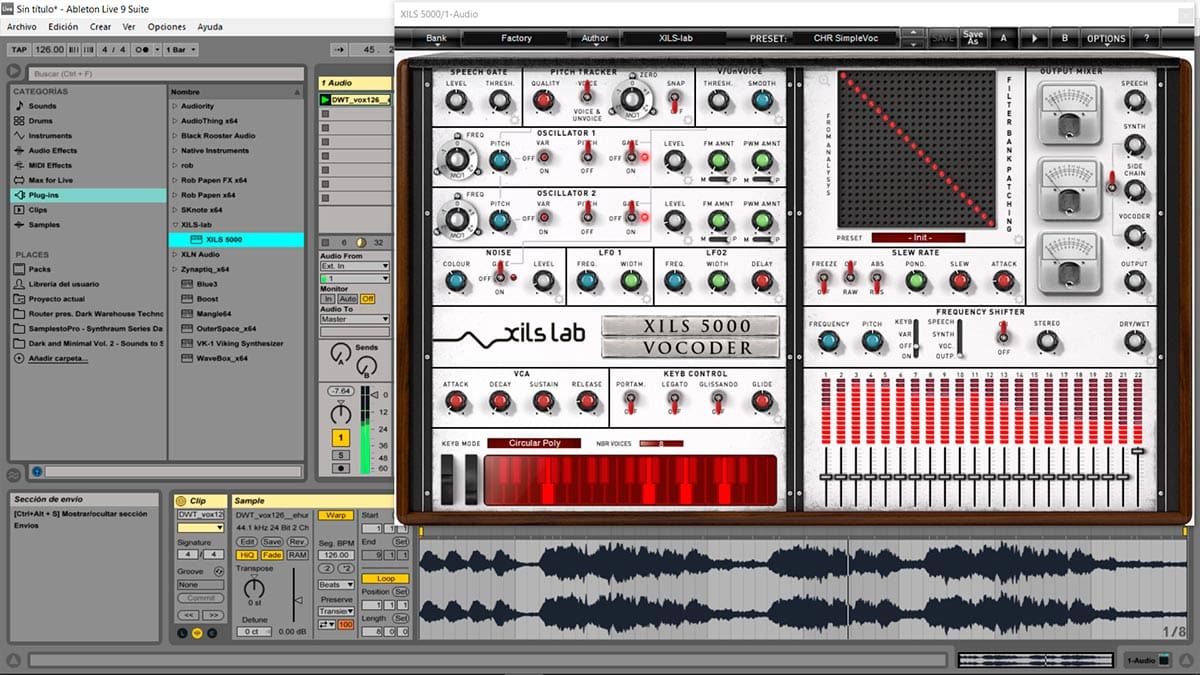Click the Frequency Shifter DRY/WET knob
Screen dimensions: 1200x675
1134,342
